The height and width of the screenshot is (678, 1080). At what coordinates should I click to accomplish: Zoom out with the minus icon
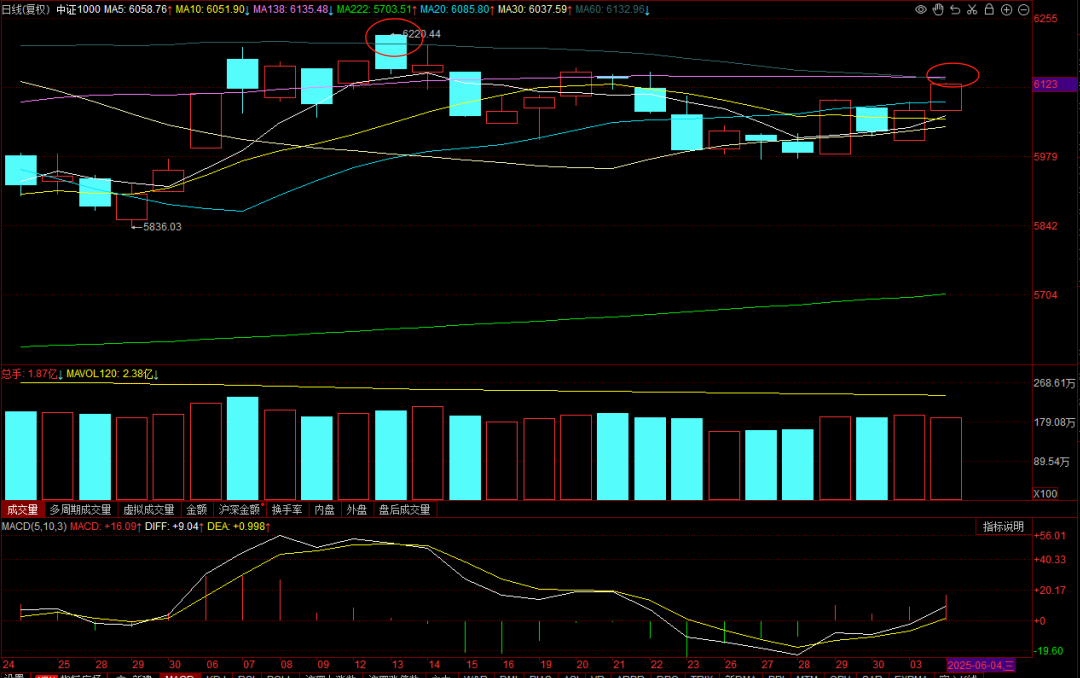point(1024,10)
